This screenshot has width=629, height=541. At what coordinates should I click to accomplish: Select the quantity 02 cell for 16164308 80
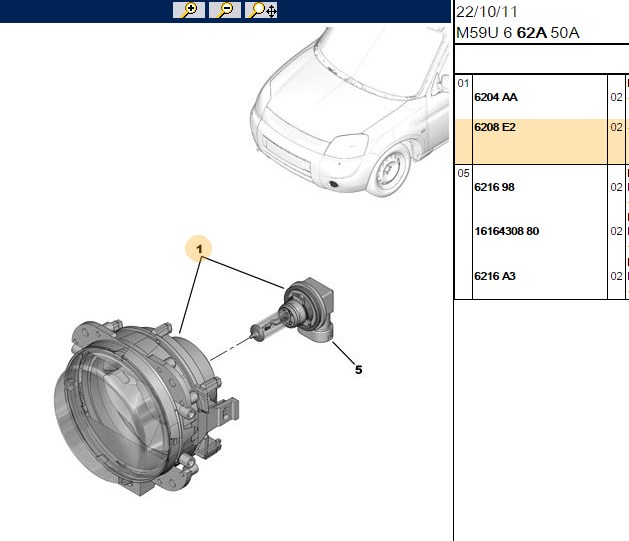tap(616, 231)
